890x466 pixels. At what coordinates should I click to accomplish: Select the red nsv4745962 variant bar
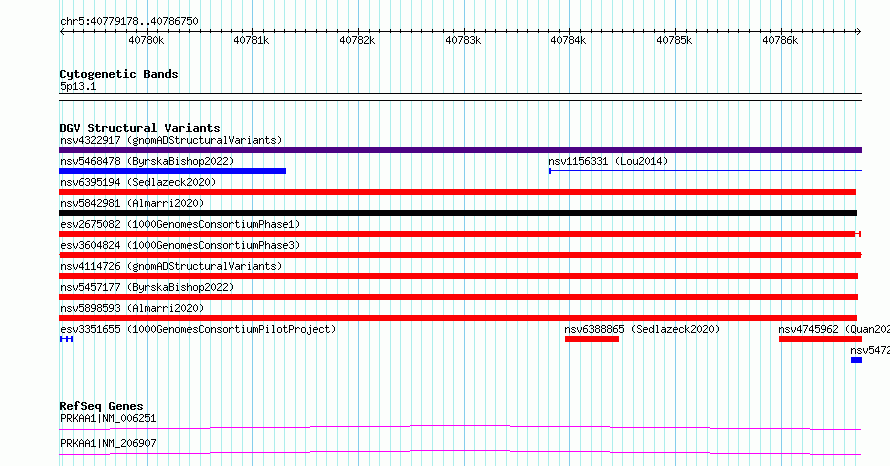[820, 339]
